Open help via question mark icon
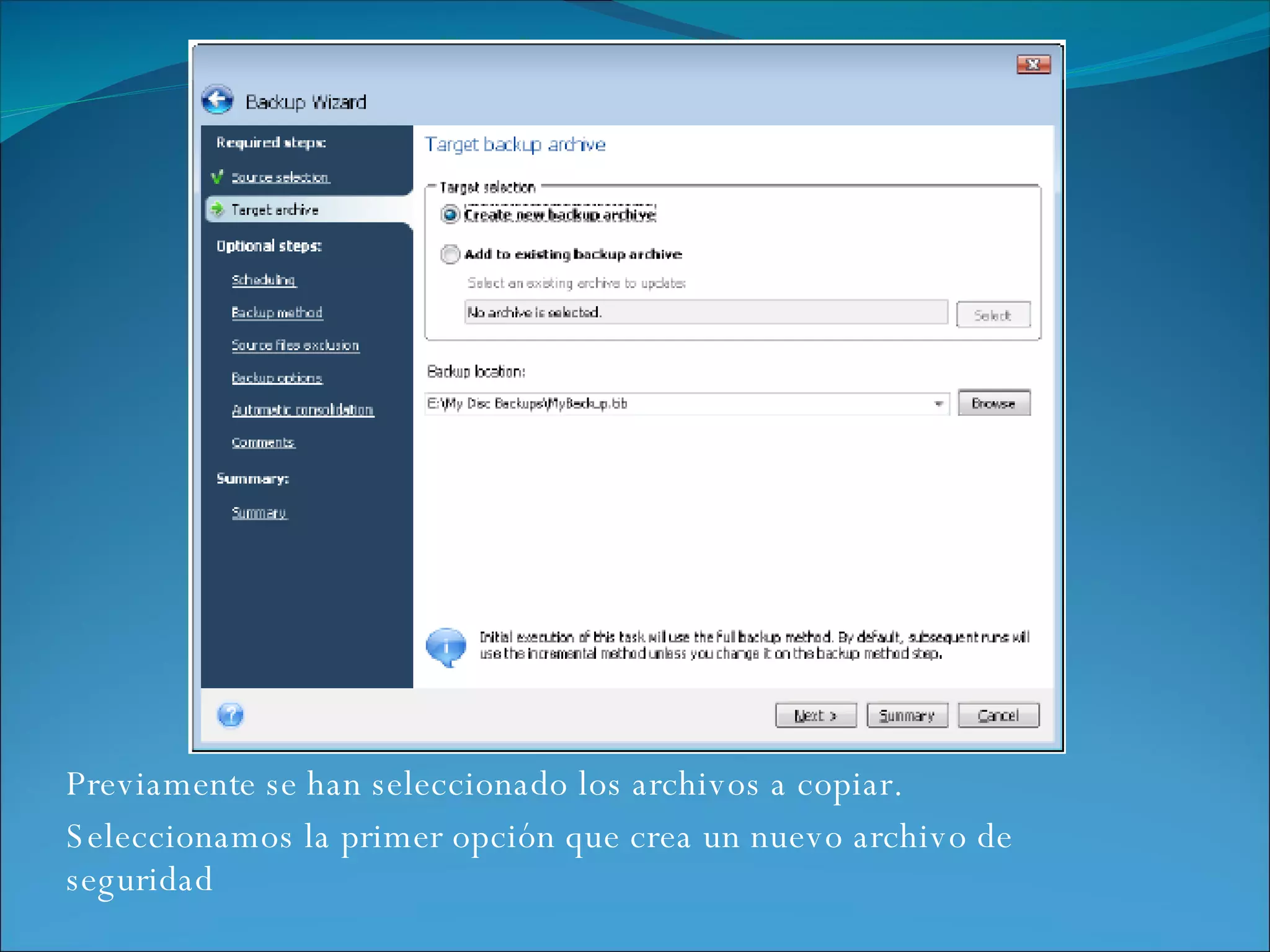The image size is (1270, 952). [230, 715]
